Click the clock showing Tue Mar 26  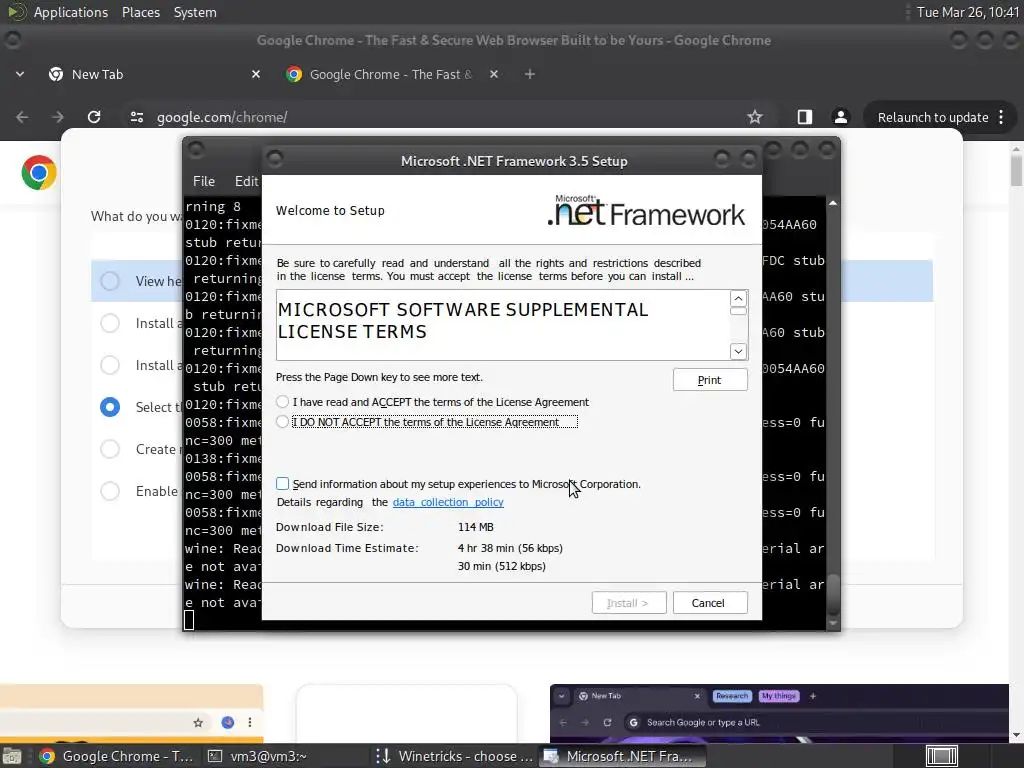coord(967,12)
